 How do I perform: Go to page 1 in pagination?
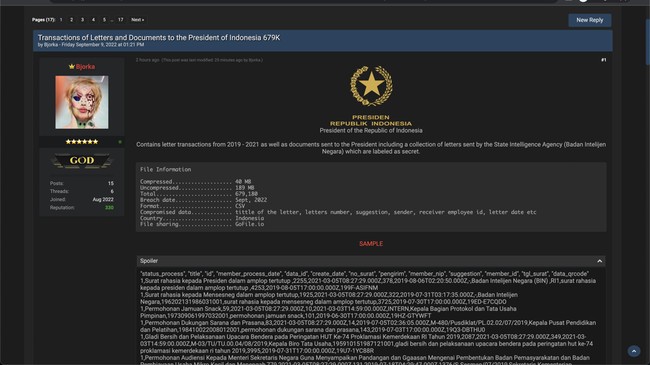[61, 20]
